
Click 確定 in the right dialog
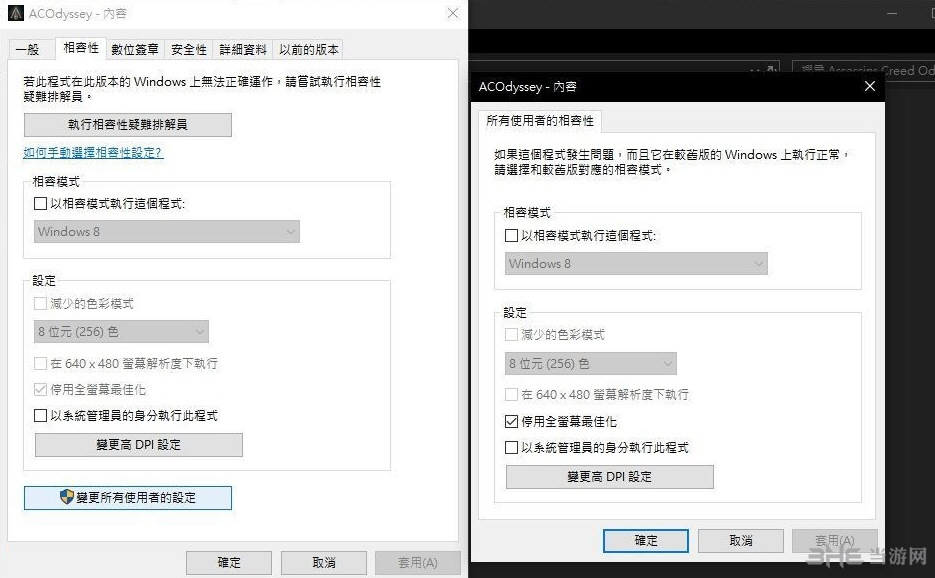click(x=646, y=540)
